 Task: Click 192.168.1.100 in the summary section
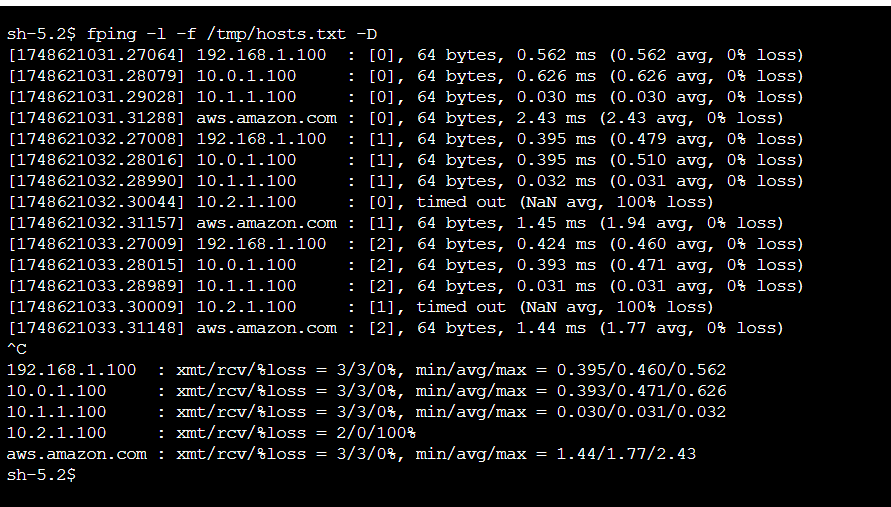[x=72, y=370]
